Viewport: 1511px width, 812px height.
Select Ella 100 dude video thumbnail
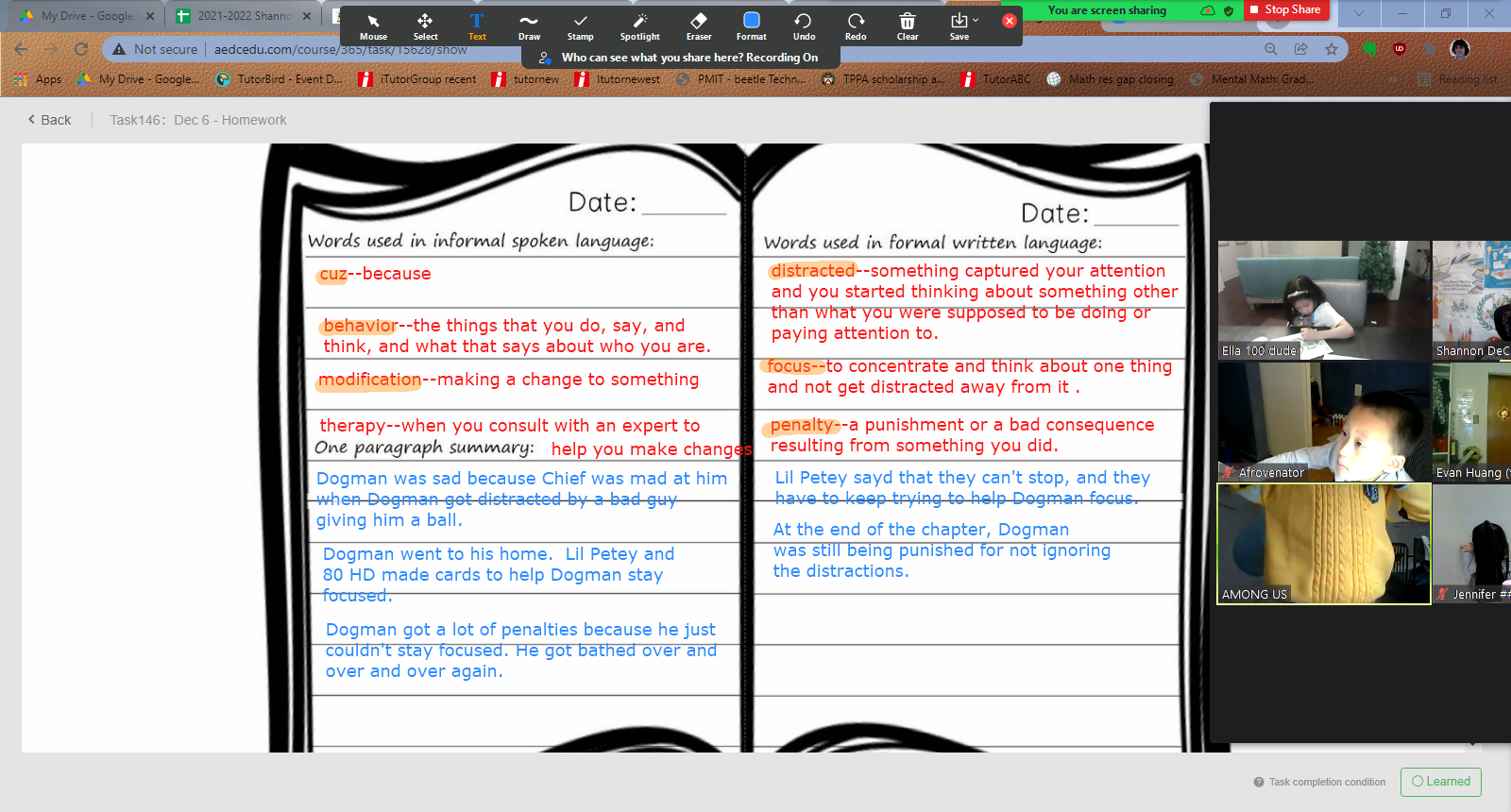(1324, 300)
